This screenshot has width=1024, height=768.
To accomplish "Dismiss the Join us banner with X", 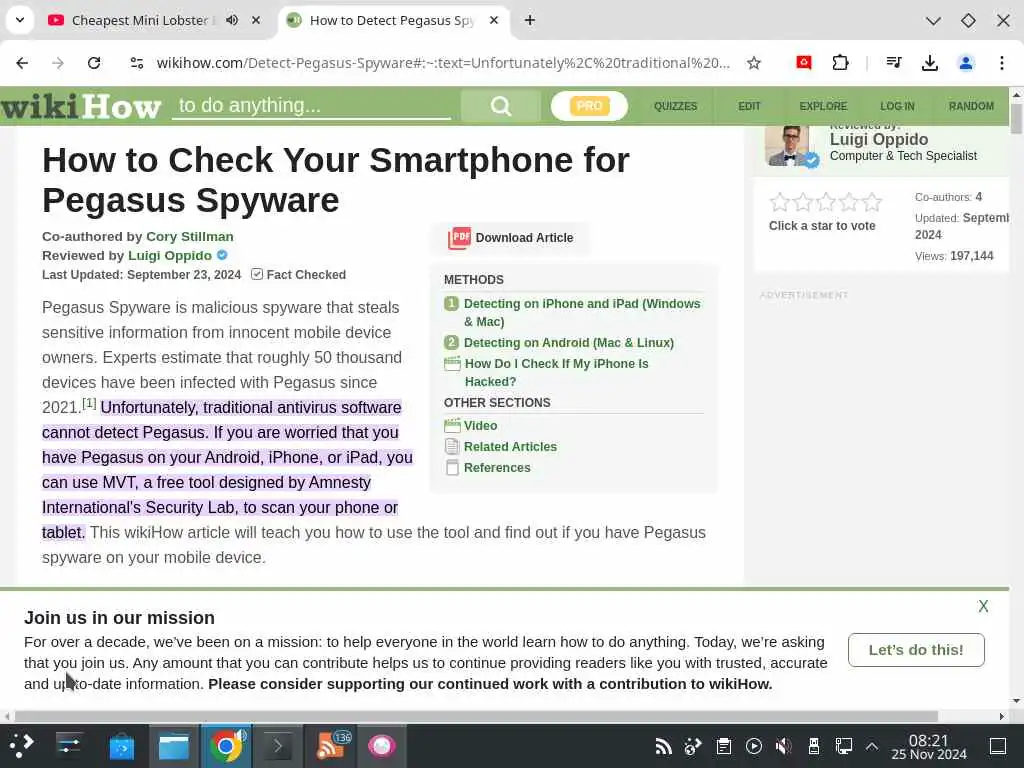I will [983, 606].
